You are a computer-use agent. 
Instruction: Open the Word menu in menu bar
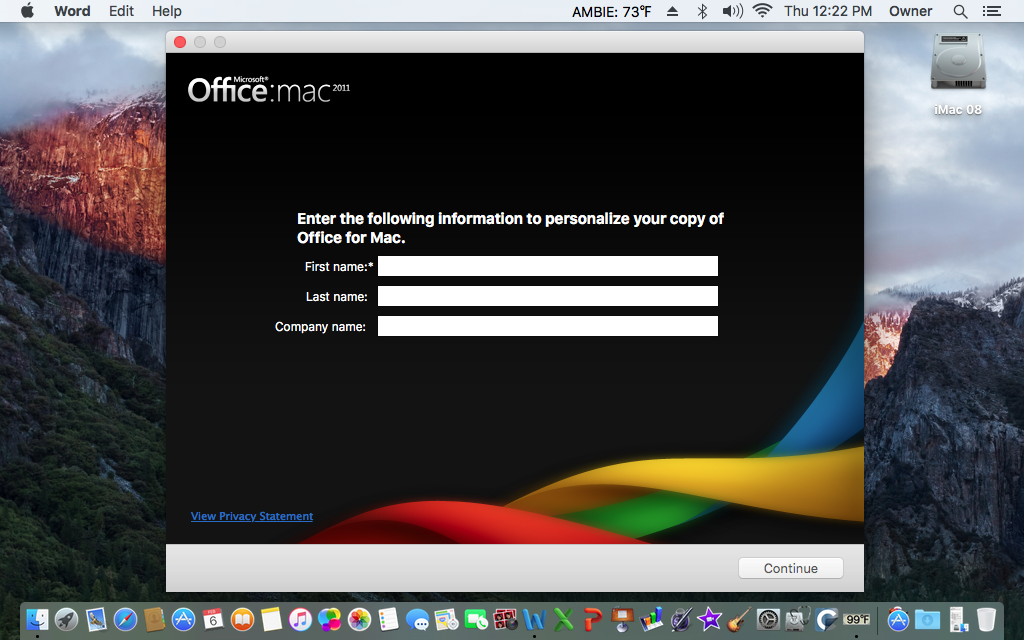(x=72, y=11)
